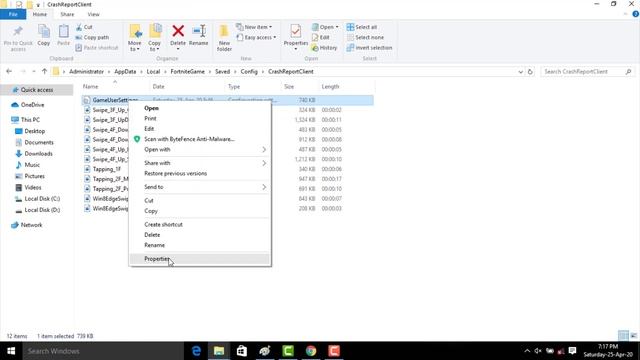Open the address bar history dropdown
Screen dimensions: 640x360
point(520,72)
